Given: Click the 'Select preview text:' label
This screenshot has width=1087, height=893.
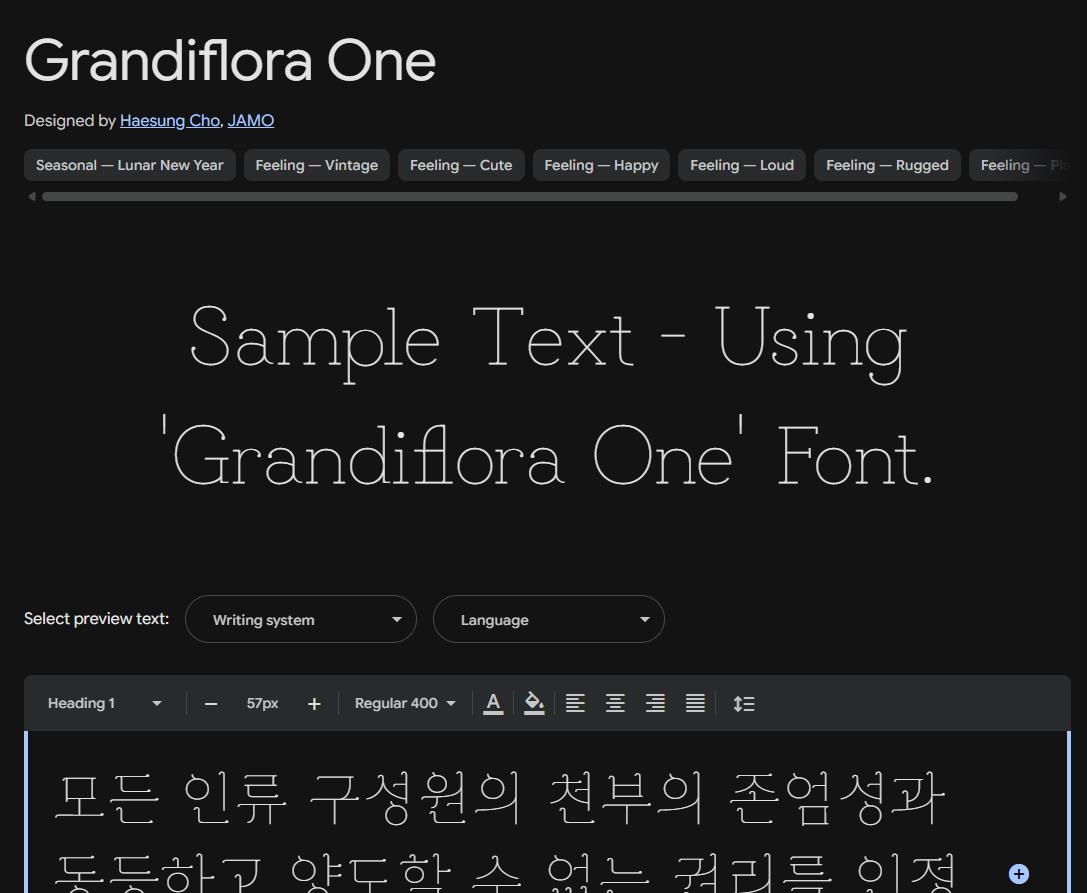Looking at the screenshot, I should 96,618.
